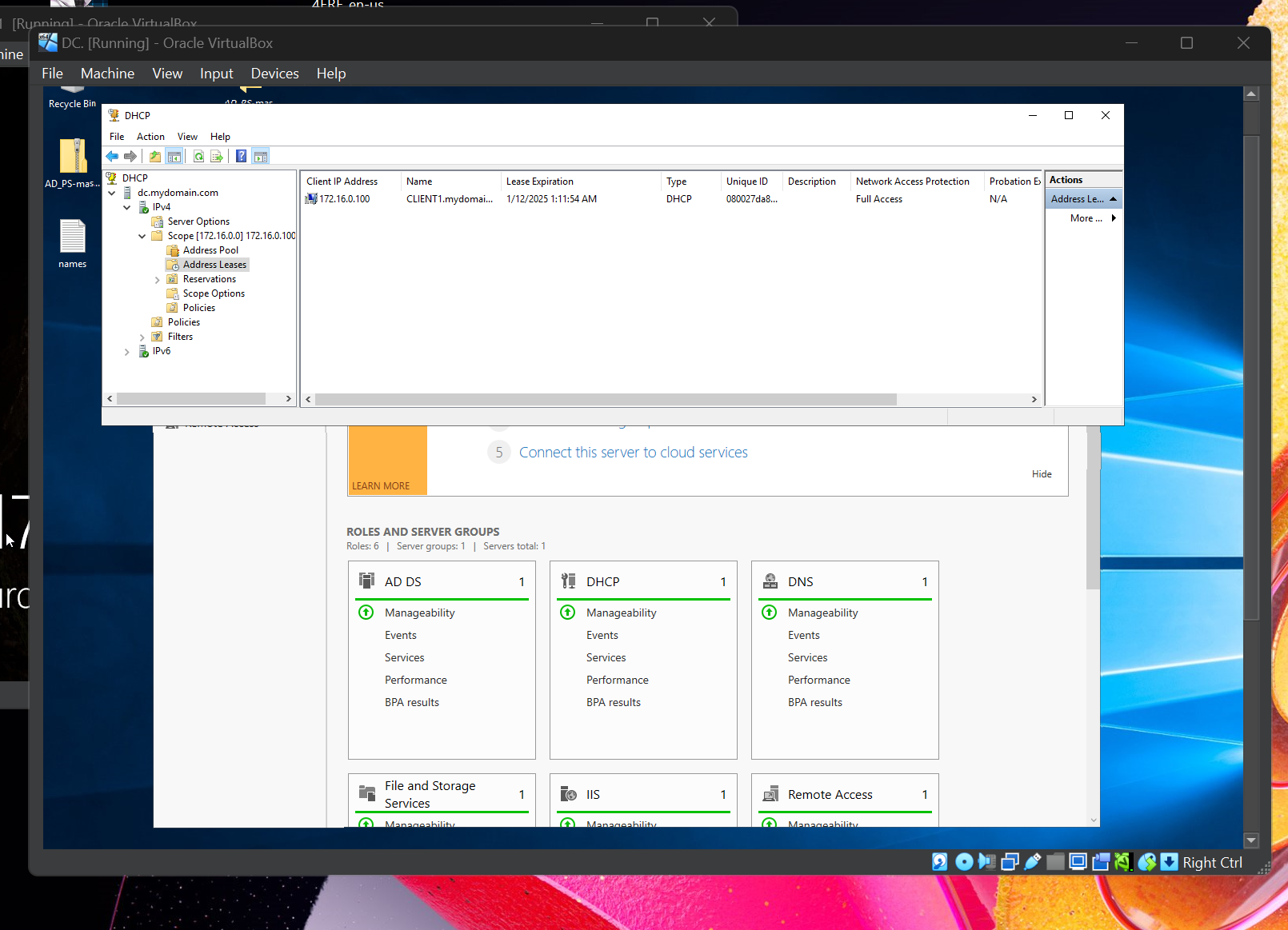The height and width of the screenshot is (930, 1288).
Task: Open Remote Access role tile header
Action: 845,794
